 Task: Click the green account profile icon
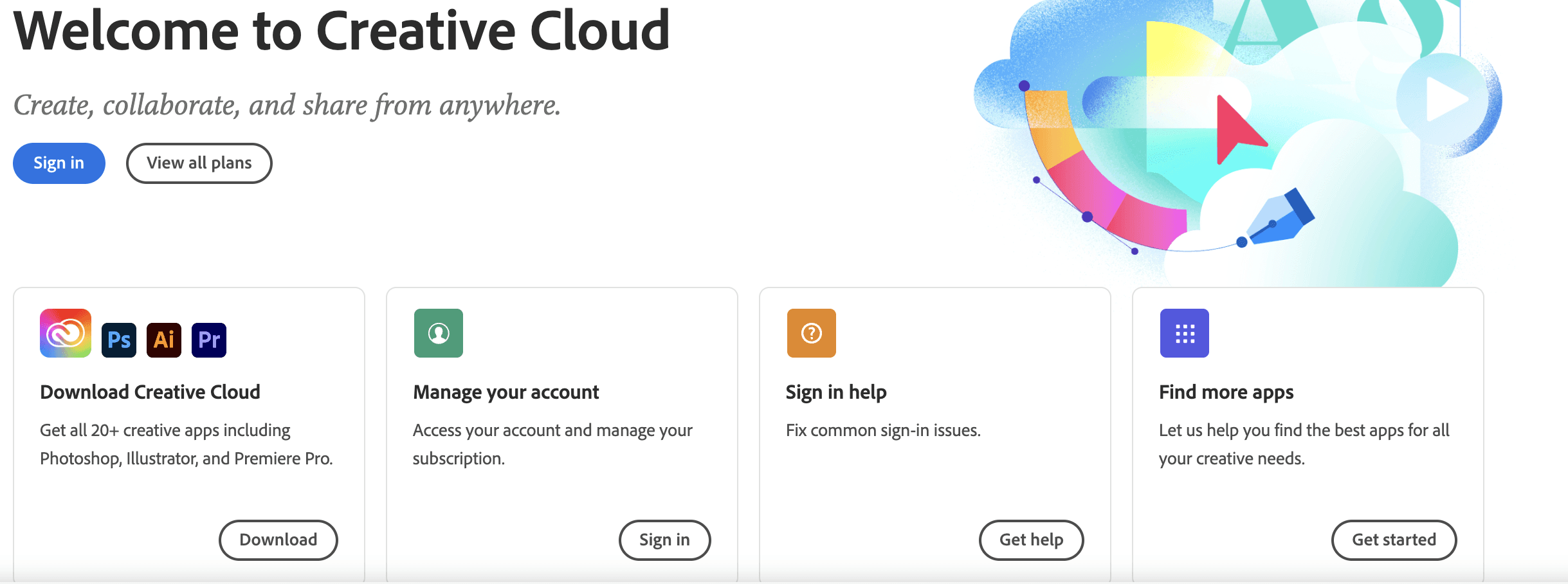[439, 333]
